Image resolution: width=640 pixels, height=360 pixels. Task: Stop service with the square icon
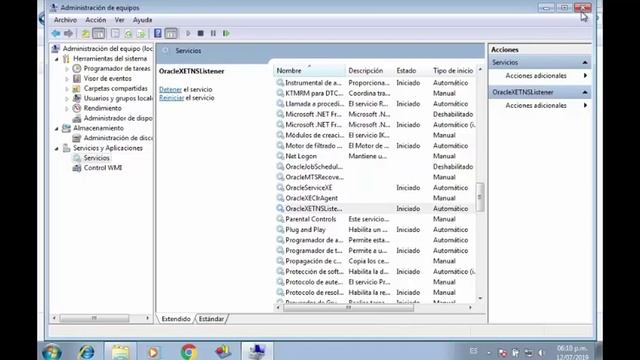click(x=200, y=33)
